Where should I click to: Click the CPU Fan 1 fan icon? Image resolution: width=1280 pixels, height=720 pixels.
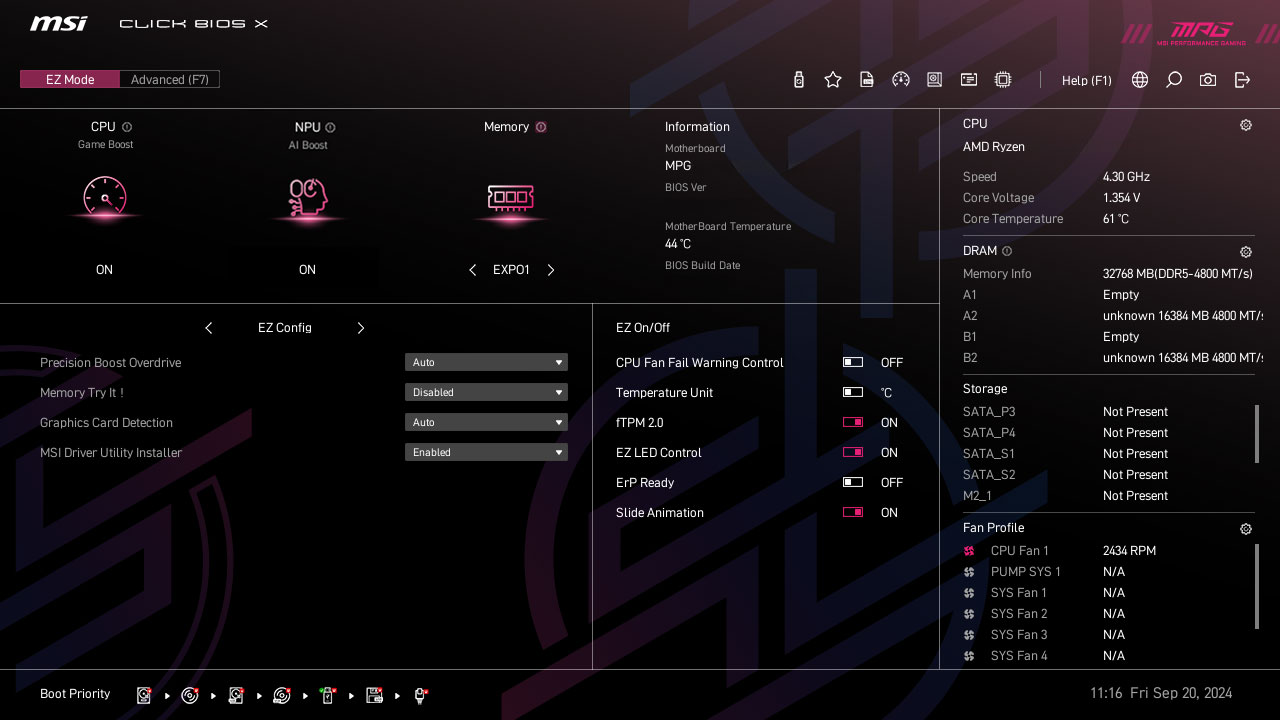[x=968, y=550]
